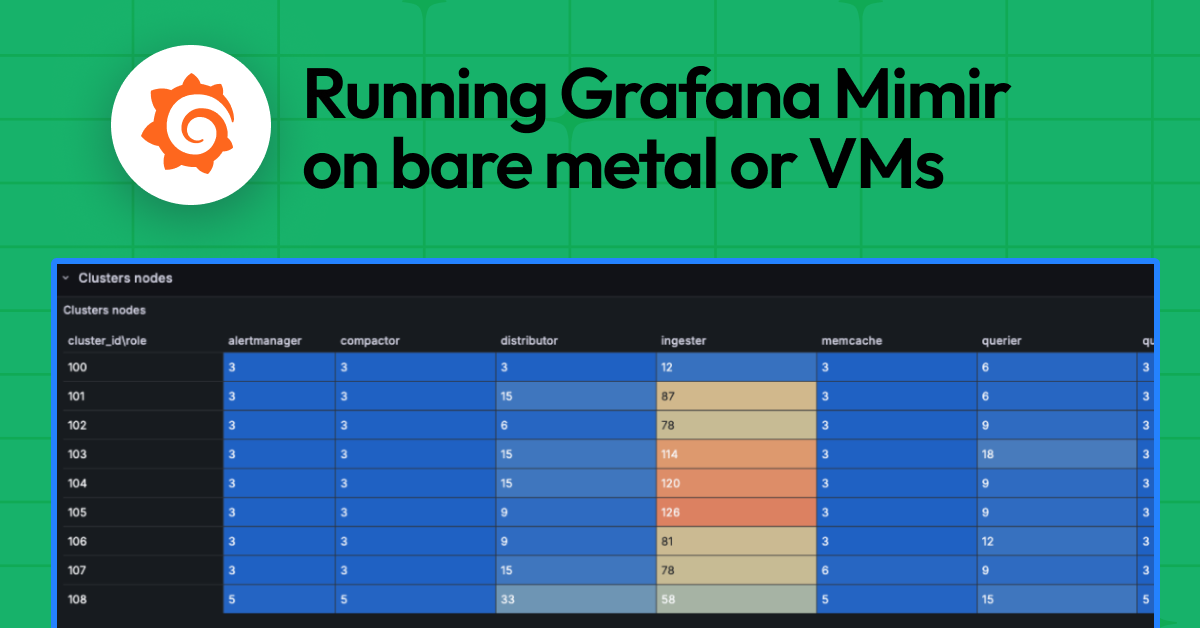Image resolution: width=1200 pixels, height=628 pixels.
Task: Click the querier cell showing 18
Action: (1057, 454)
